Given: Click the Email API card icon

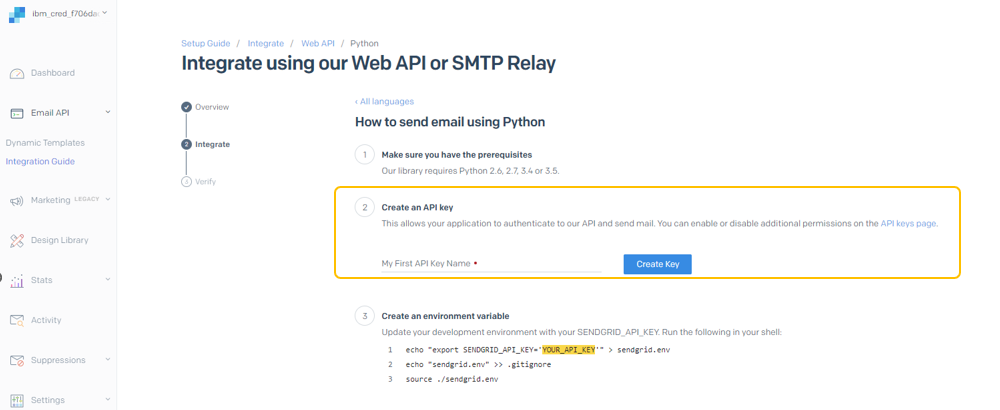Looking at the screenshot, I should 17,113.
